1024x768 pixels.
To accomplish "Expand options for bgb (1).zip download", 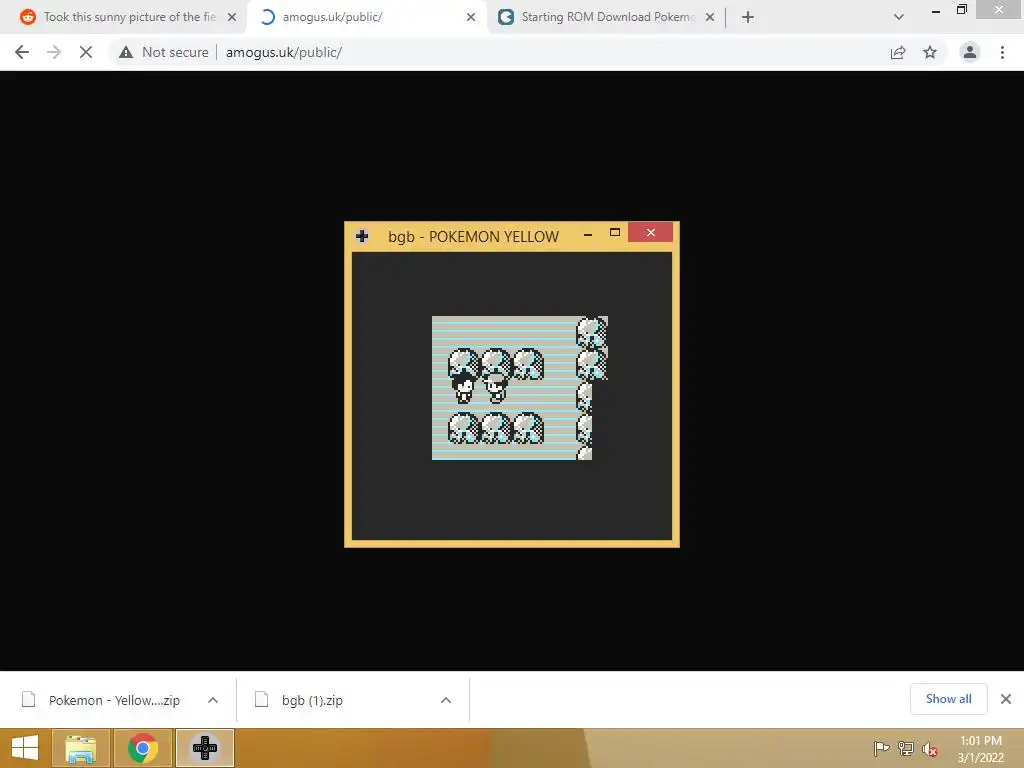I will pyautogui.click(x=446, y=700).
